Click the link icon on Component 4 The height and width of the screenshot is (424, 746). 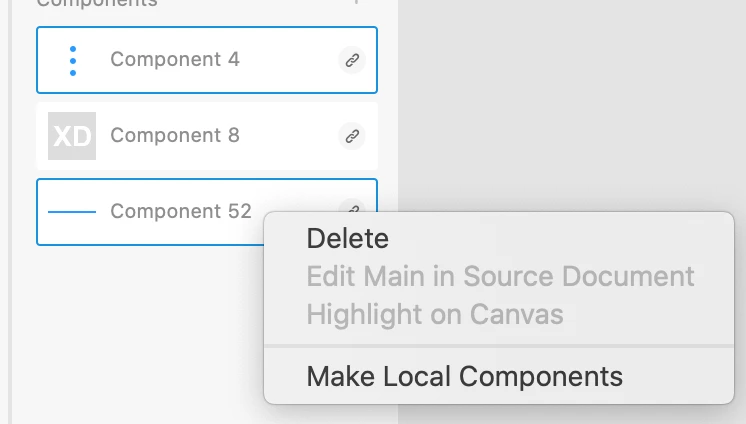coord(351,60)
